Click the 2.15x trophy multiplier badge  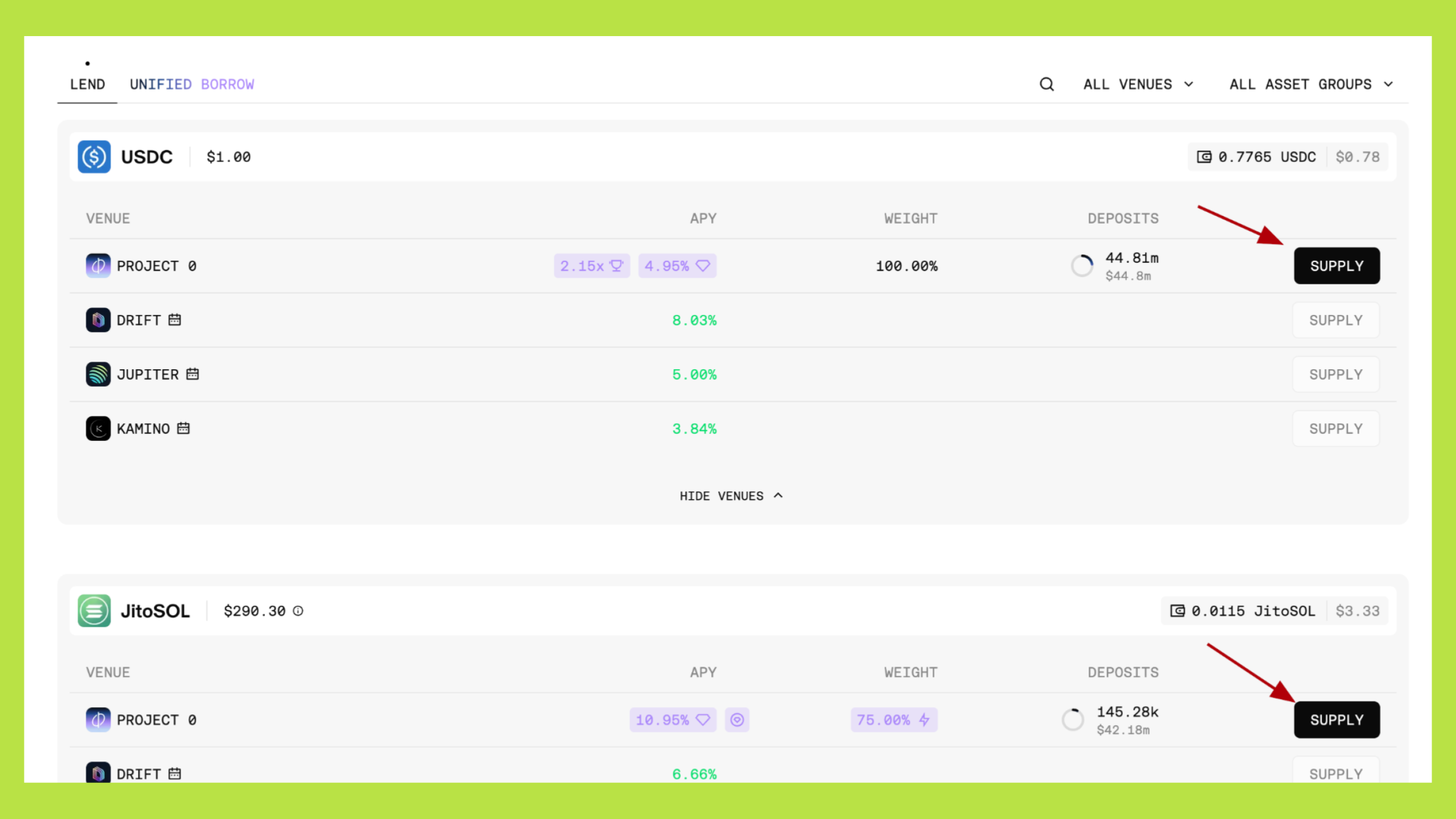point(591,266)
